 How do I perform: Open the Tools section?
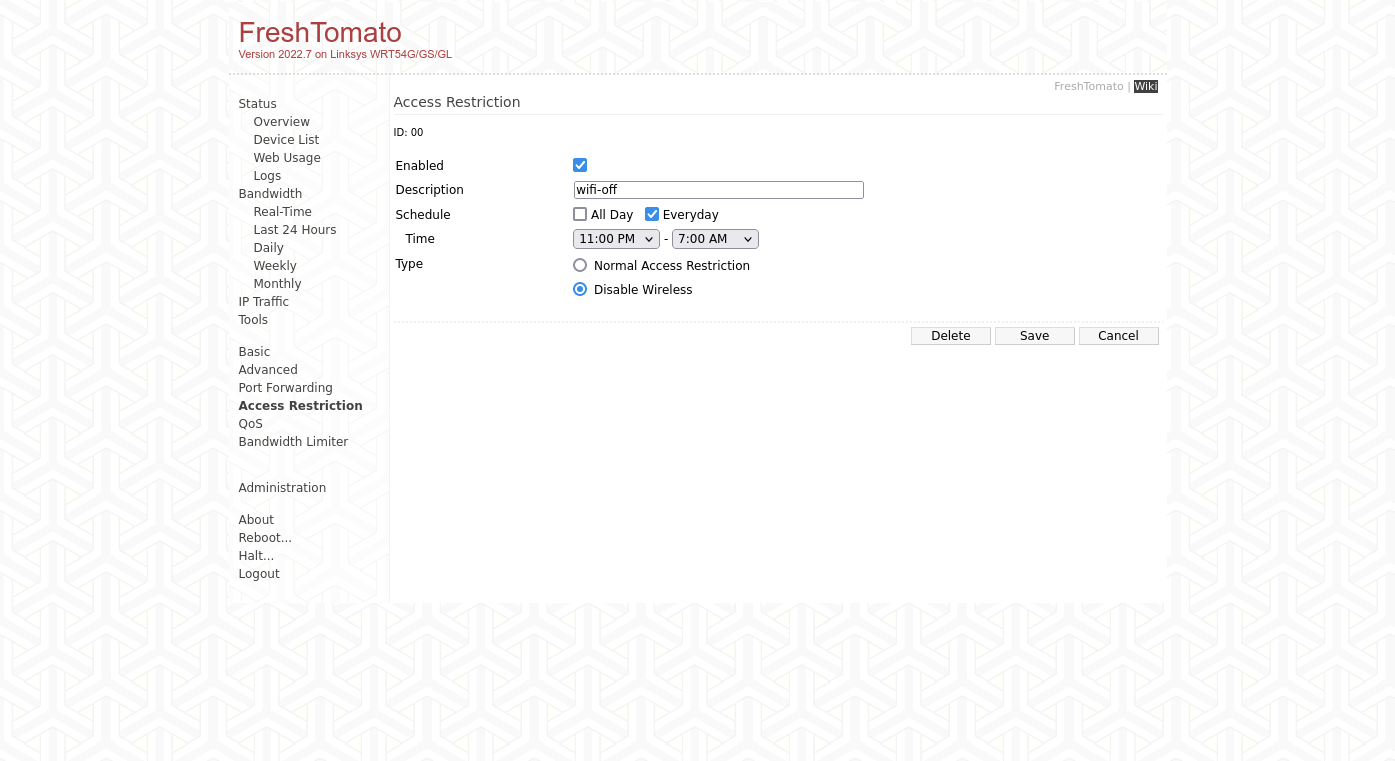(253, 320)
